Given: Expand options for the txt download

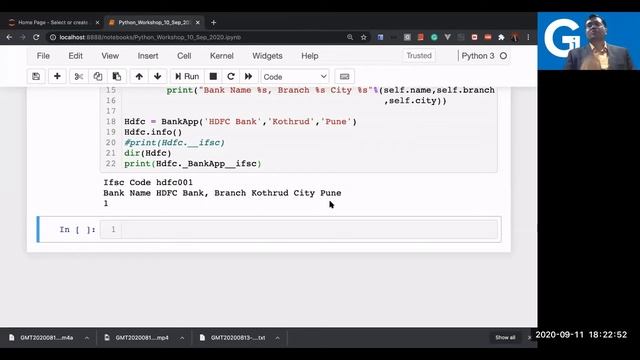Looking at the screenshot, I should tap(278, 338).
